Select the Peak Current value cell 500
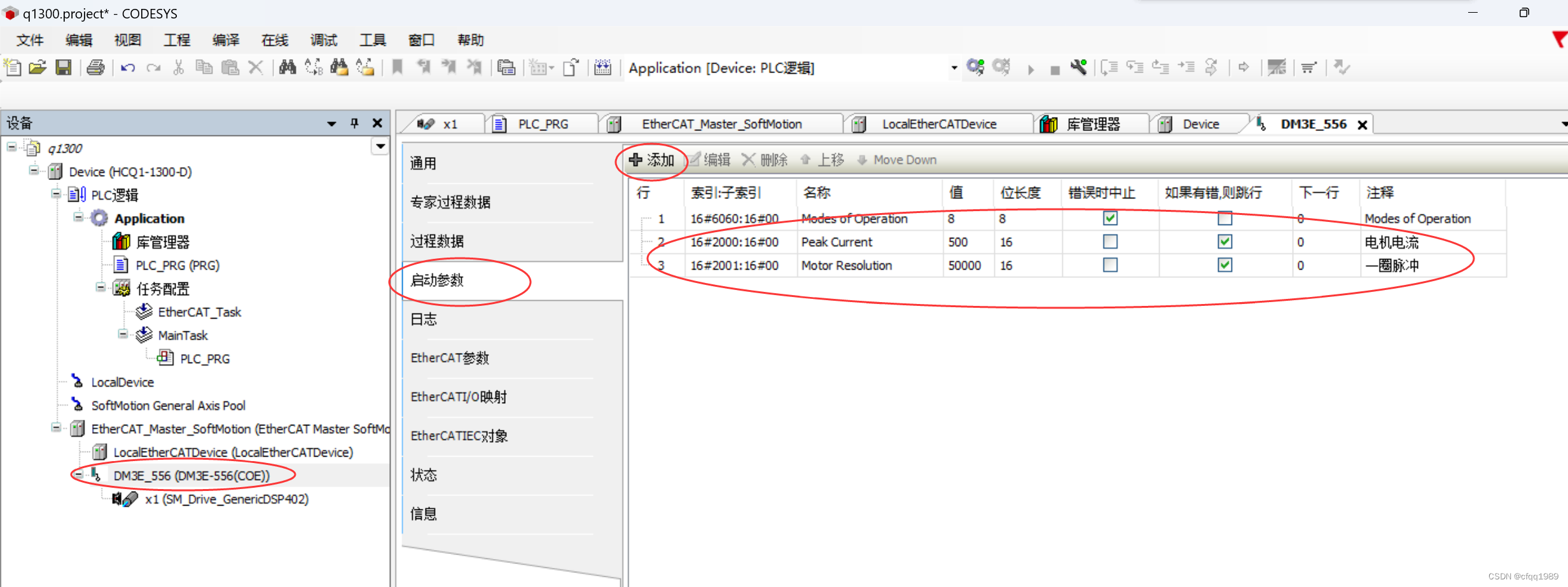Viewport: 1568px width, 587px height. (967, 242)
